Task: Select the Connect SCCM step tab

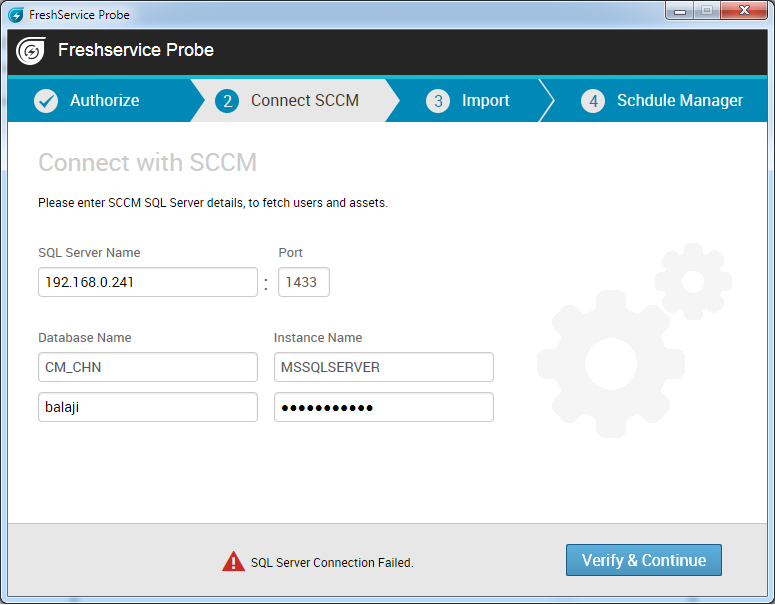Action: click(295, 100)
